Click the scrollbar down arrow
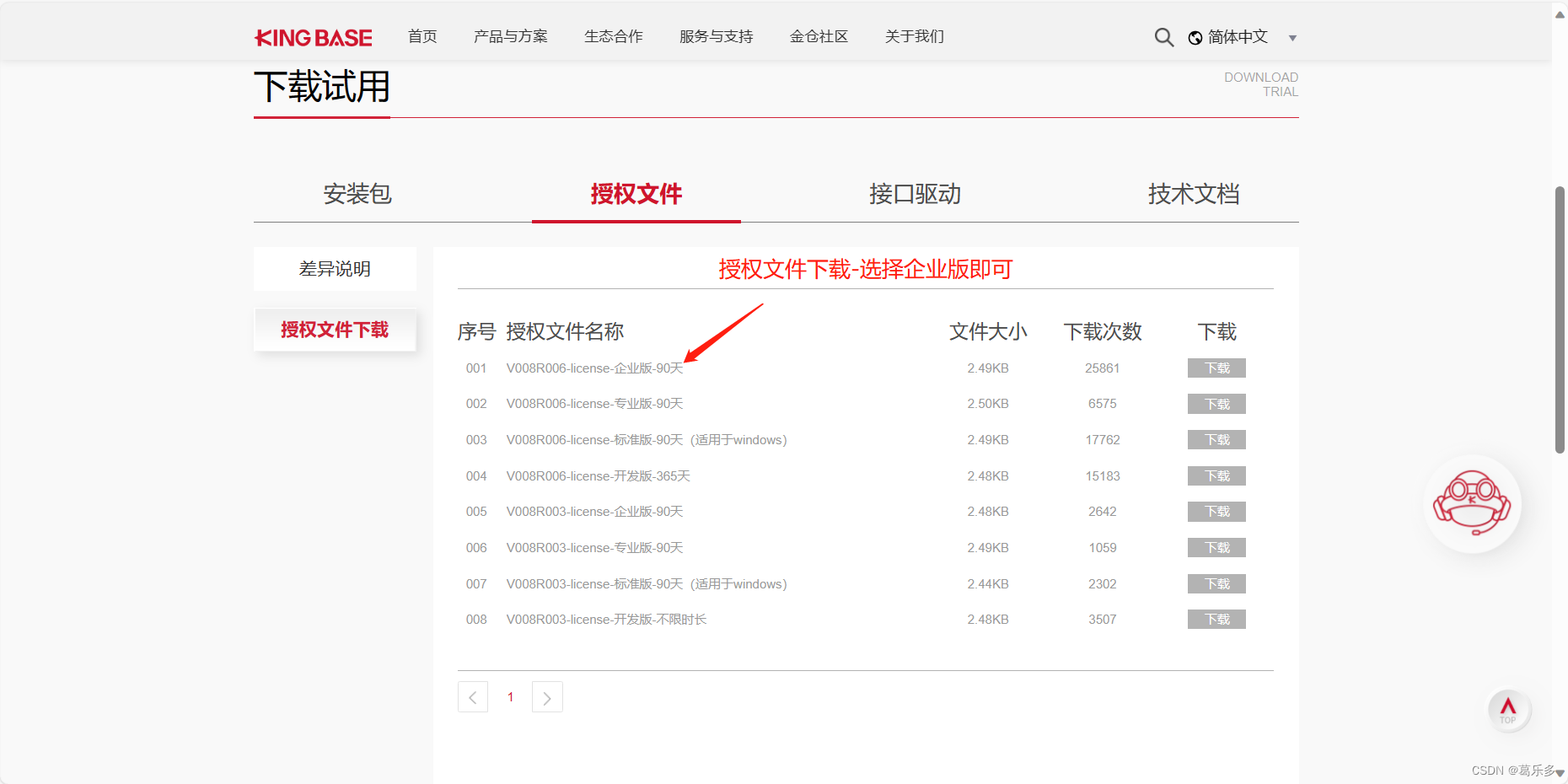This screenshot has height=784, width=1568. point(1560,772)
